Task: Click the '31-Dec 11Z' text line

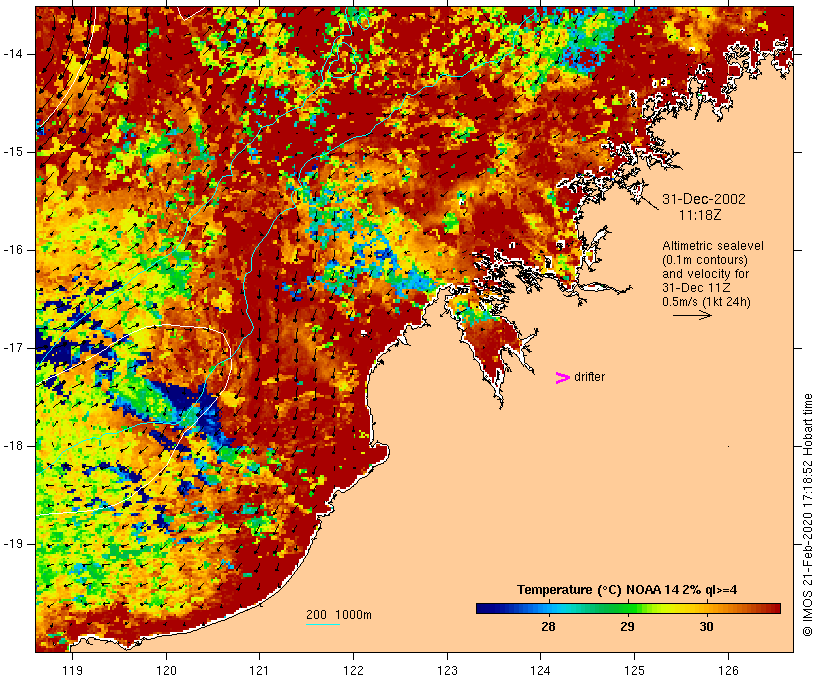Action: point(696,288)
